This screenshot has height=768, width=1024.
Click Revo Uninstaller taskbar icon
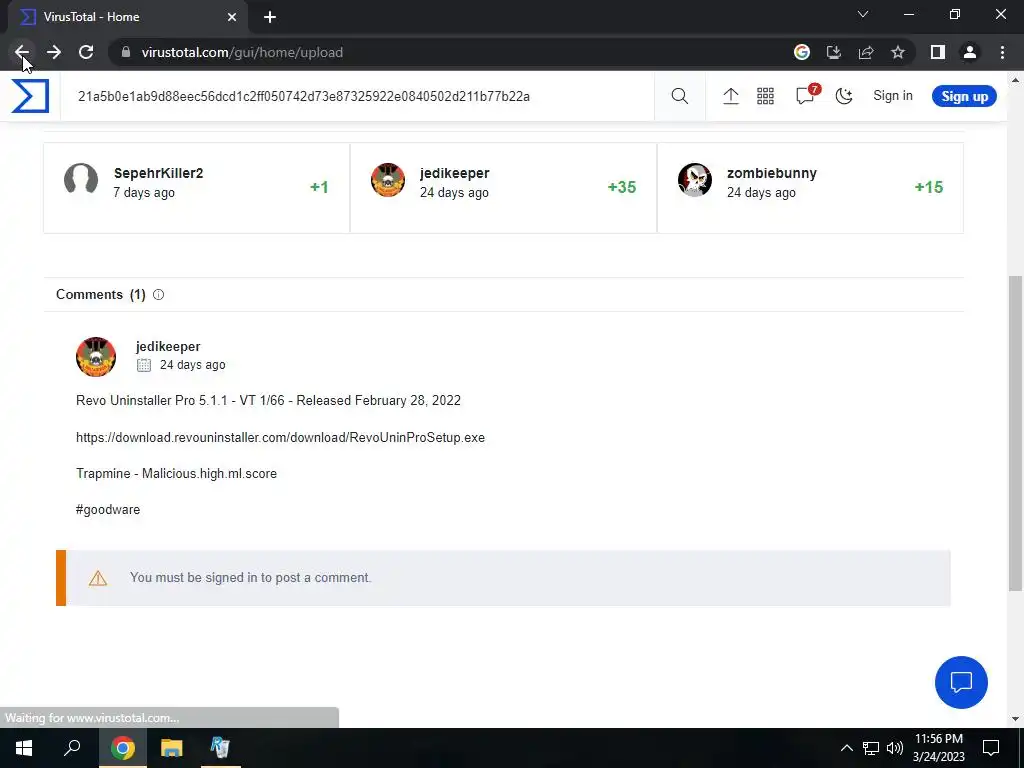pos(220,748)
